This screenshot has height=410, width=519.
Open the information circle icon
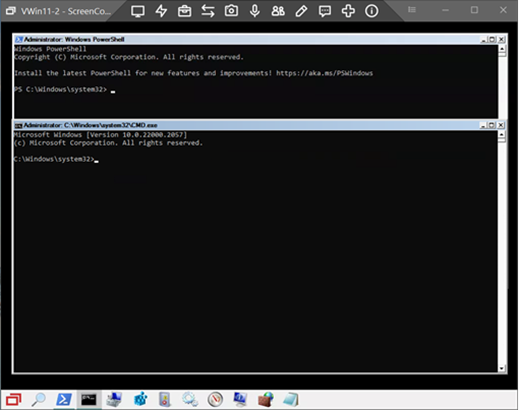(371, 11)
